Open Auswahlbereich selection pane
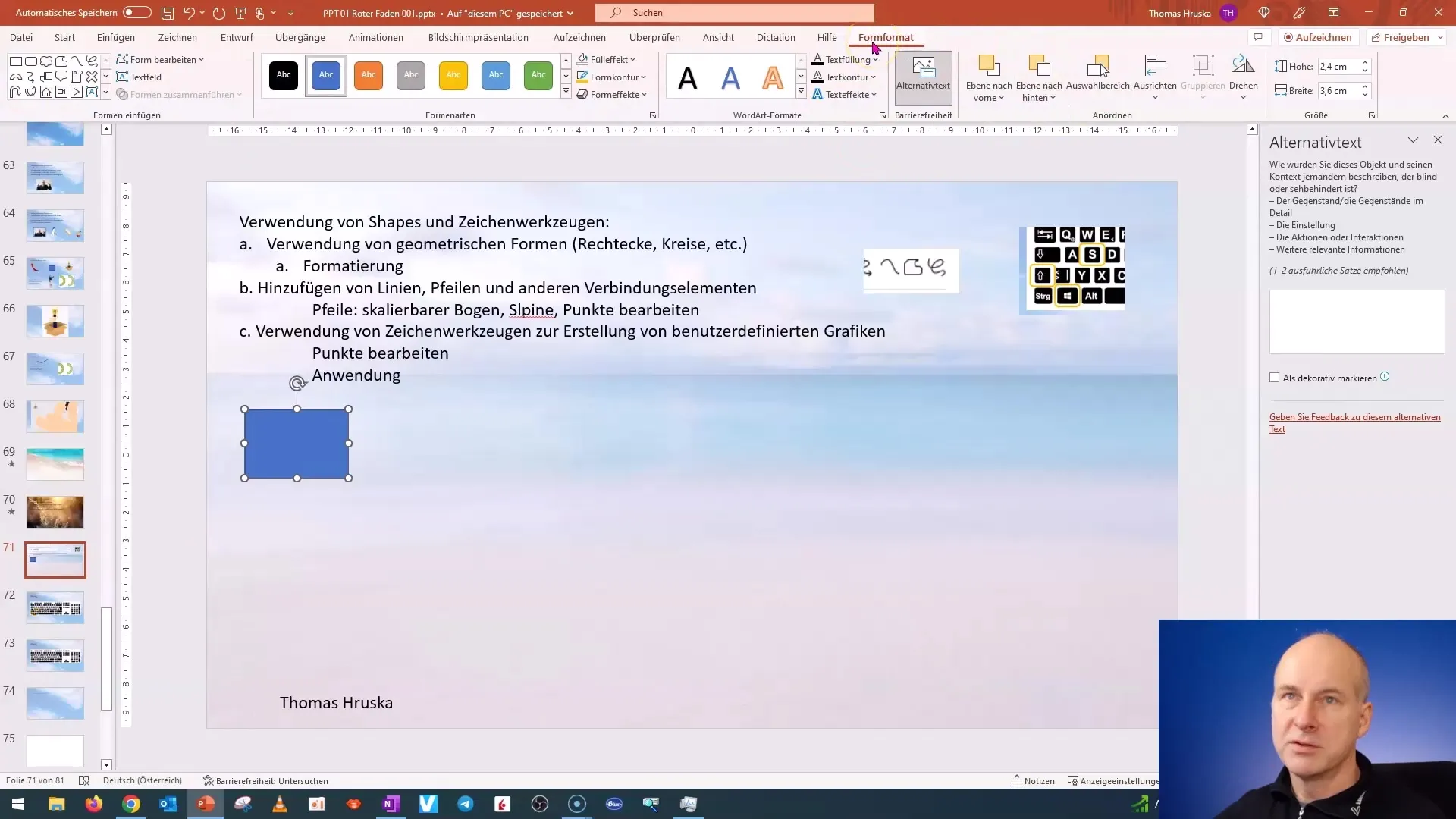 pyautogui.click(x=1097, y=74)
